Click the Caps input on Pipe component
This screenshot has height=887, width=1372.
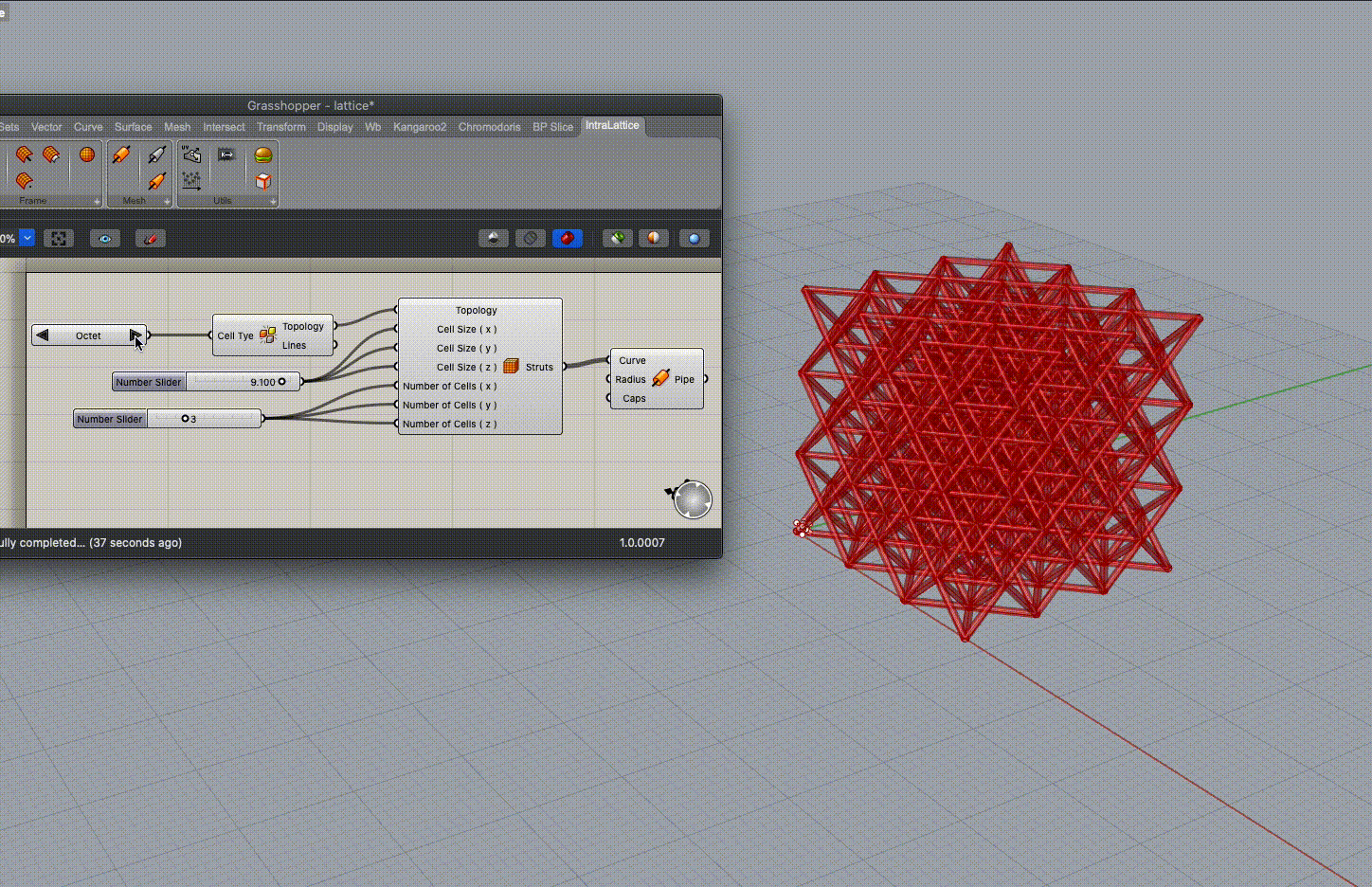coord(634,398)
